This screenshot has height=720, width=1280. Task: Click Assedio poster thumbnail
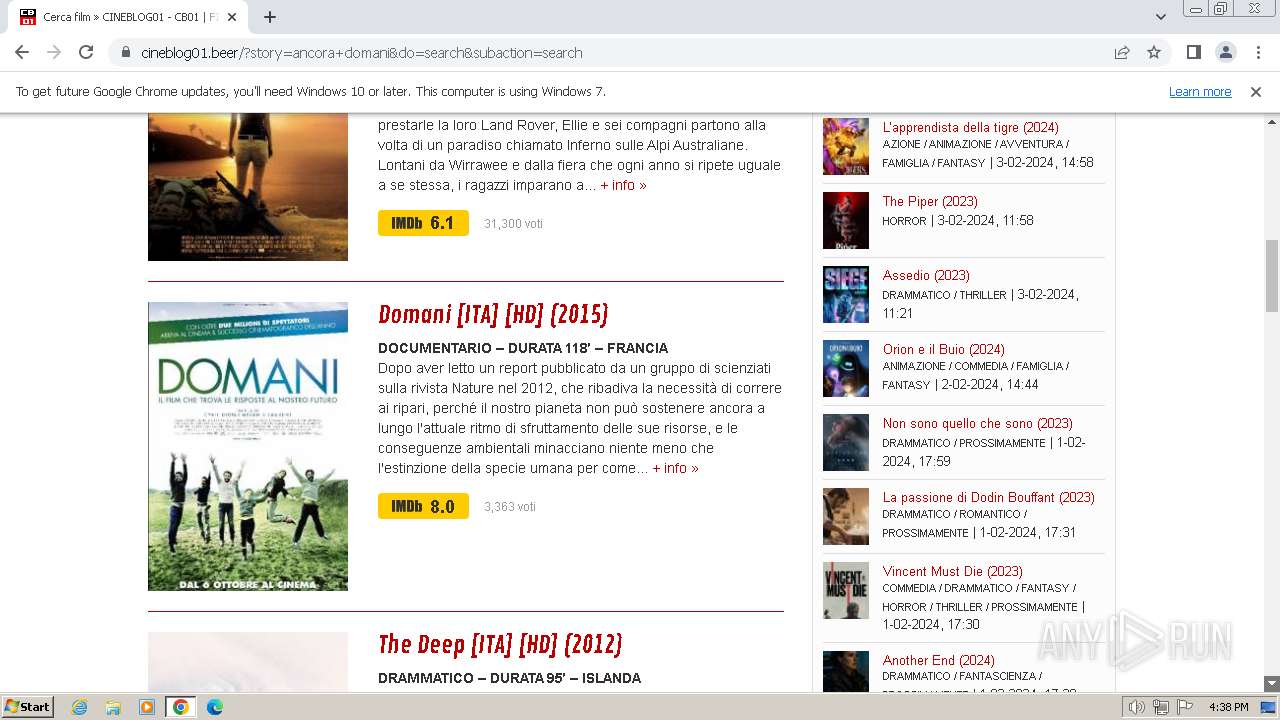846,294
